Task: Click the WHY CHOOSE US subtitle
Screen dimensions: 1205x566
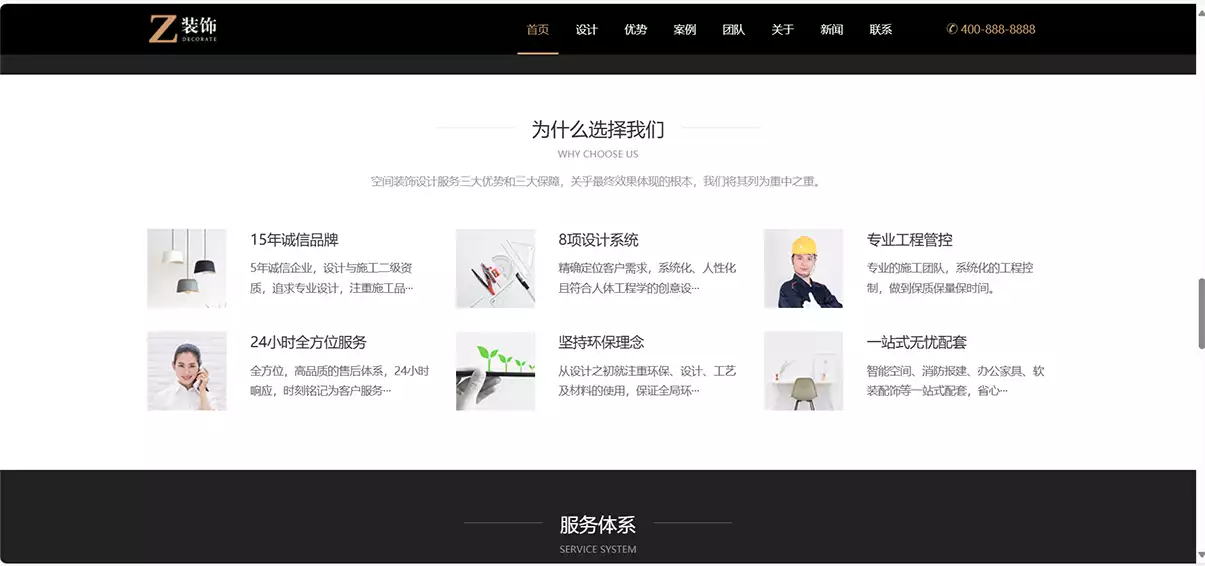Action: point(598,154)
